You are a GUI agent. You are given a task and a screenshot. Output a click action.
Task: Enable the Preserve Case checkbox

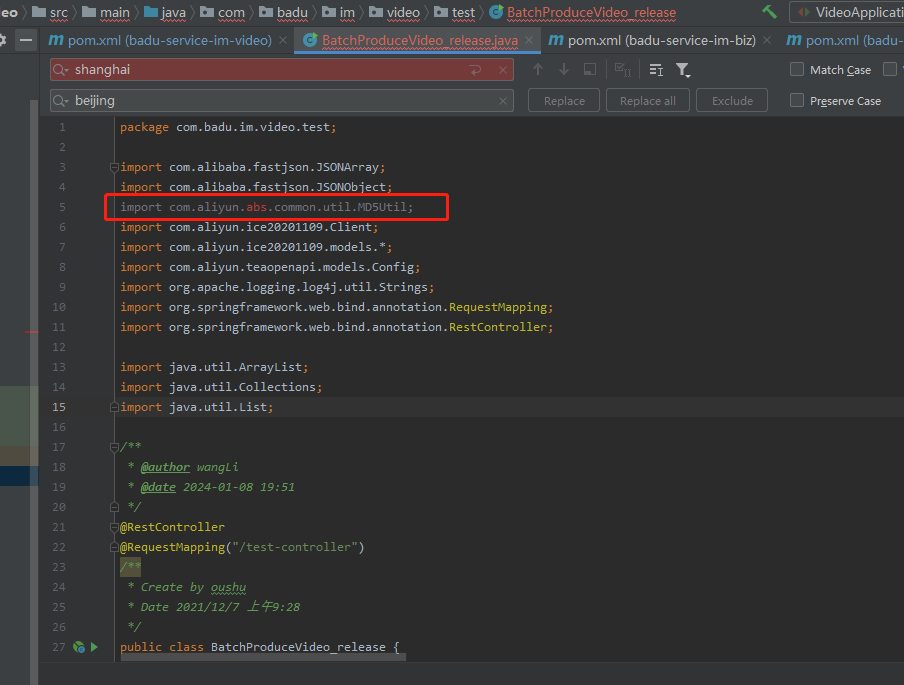[x=797, y=101]
